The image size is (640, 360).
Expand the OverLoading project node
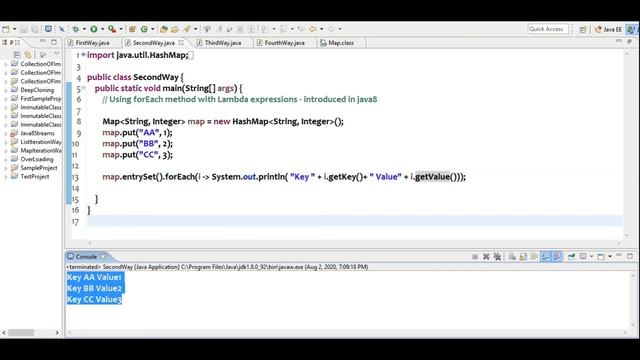[x=6, y=160]
